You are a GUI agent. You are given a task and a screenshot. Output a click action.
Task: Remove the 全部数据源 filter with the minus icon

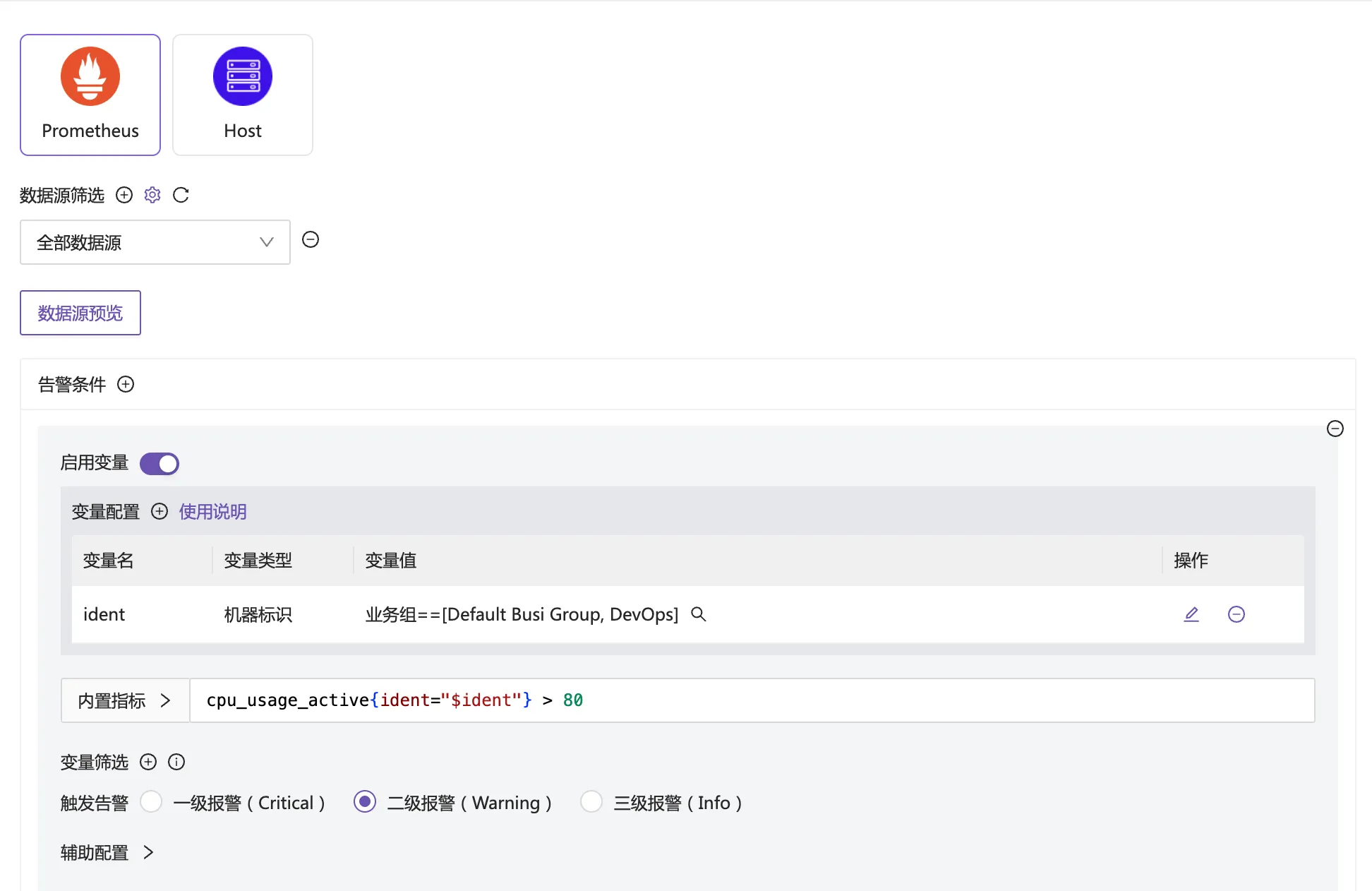click(x=311, y=240)
